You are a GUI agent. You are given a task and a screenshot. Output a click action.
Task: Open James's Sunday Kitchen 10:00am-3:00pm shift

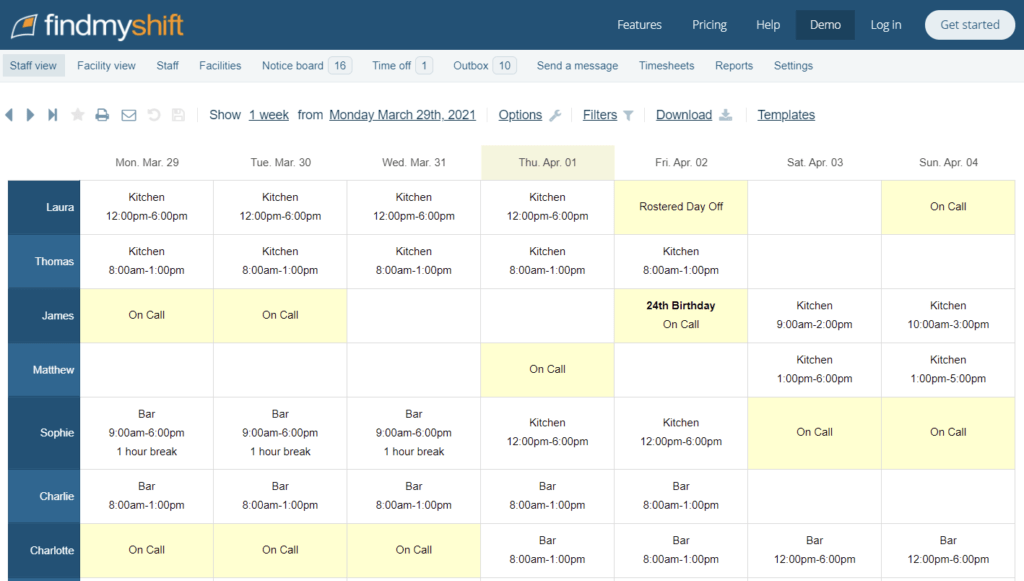click(948, 315)
